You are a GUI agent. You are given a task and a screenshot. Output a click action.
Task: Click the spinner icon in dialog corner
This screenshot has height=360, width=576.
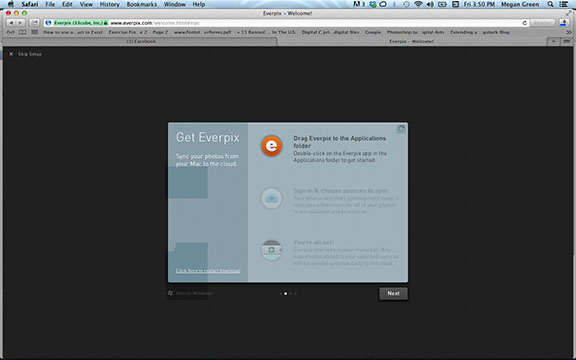(x=401, y=129)
